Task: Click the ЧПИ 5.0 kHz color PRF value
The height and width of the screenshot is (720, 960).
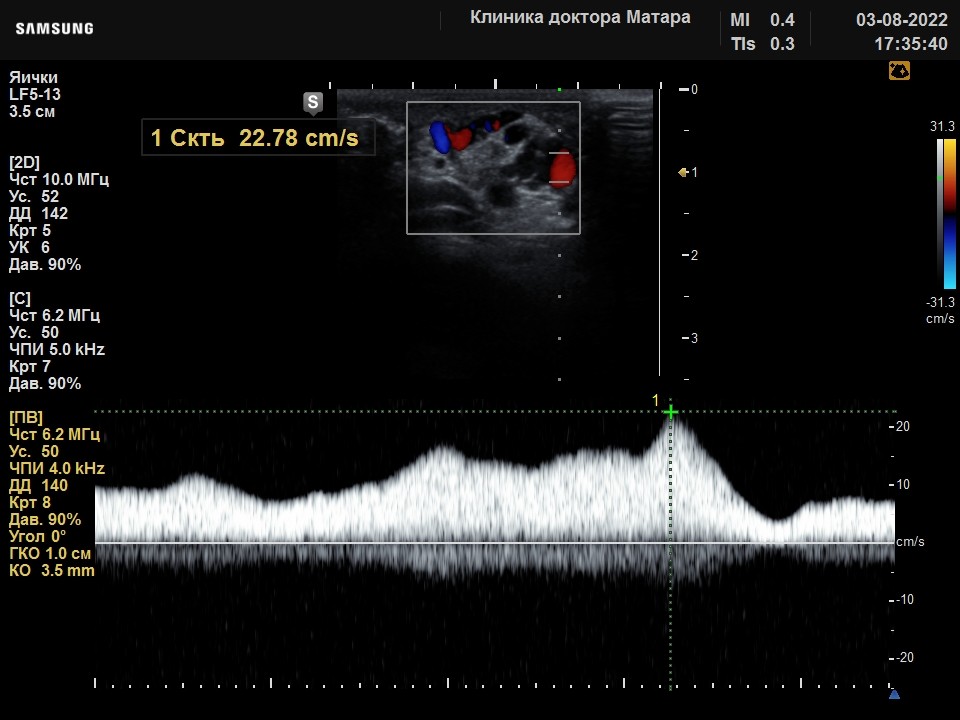Action: pos(57,350)
